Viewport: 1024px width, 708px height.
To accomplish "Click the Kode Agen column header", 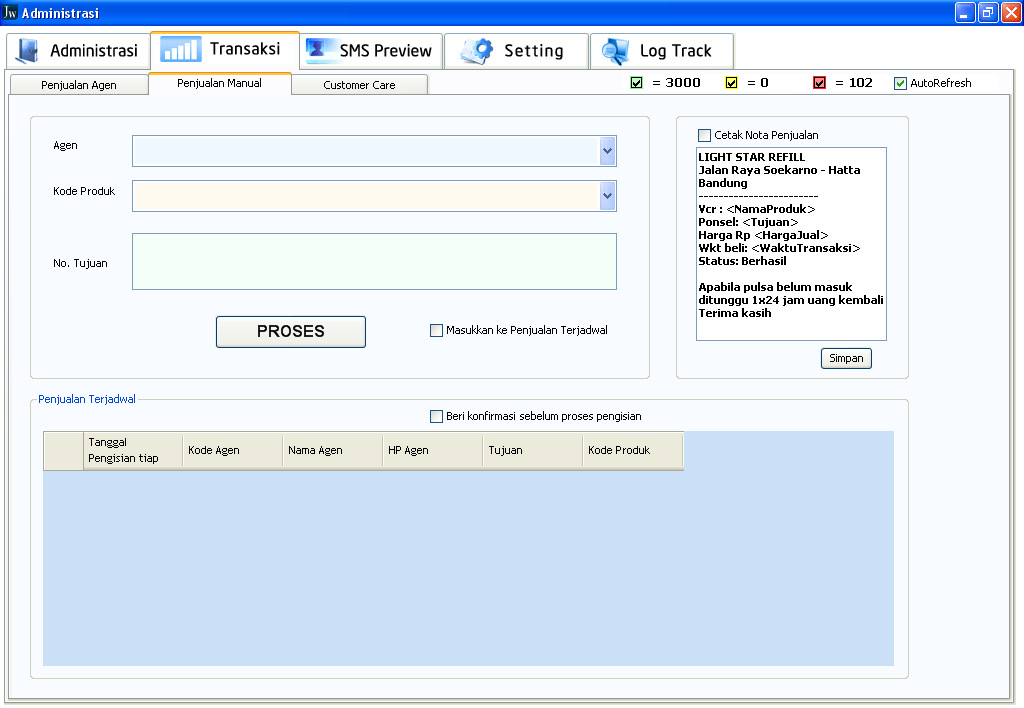I will coord(232,450).
